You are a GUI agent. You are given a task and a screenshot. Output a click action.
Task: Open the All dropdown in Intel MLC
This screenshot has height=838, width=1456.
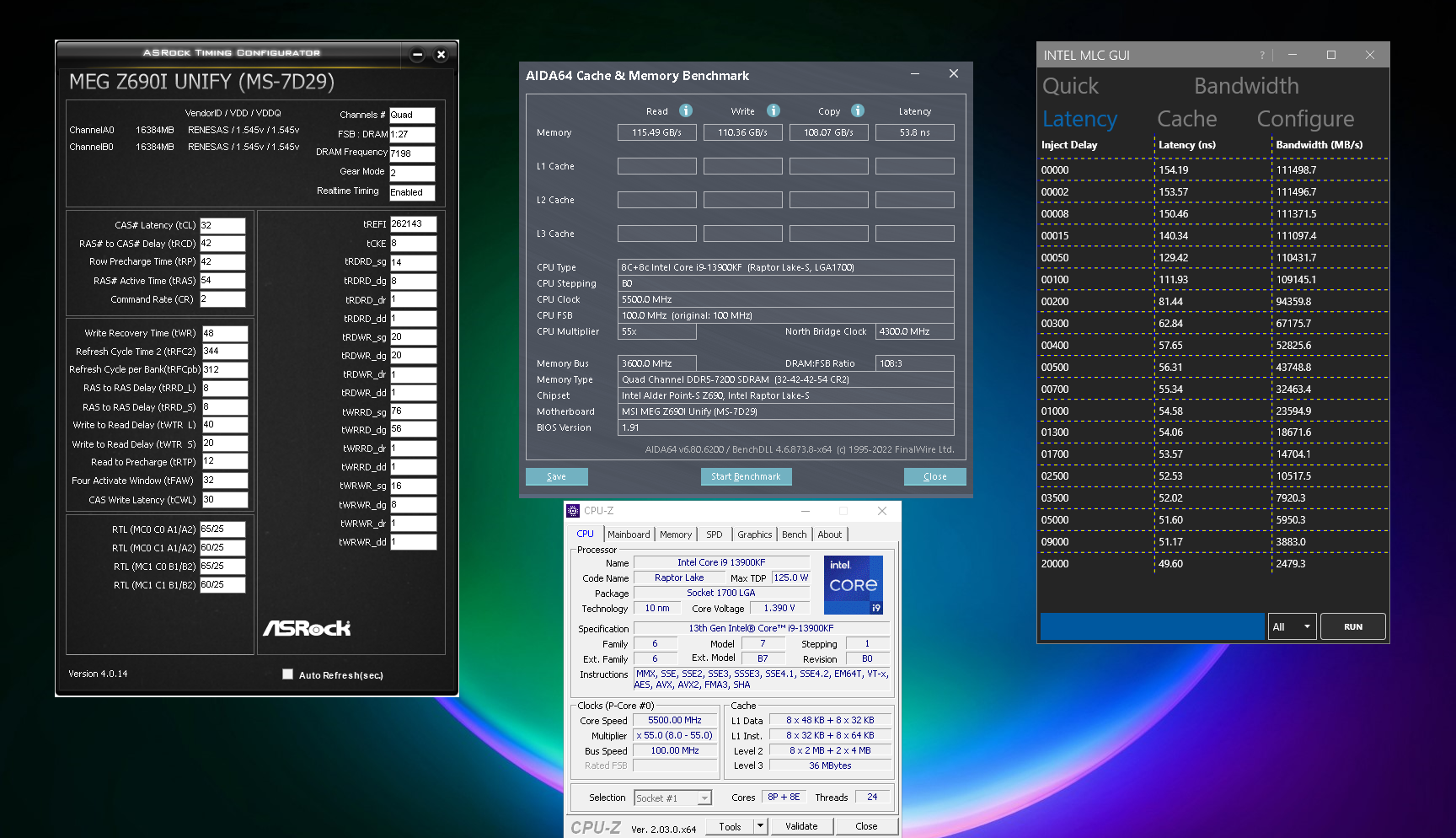coord(1292,626)
